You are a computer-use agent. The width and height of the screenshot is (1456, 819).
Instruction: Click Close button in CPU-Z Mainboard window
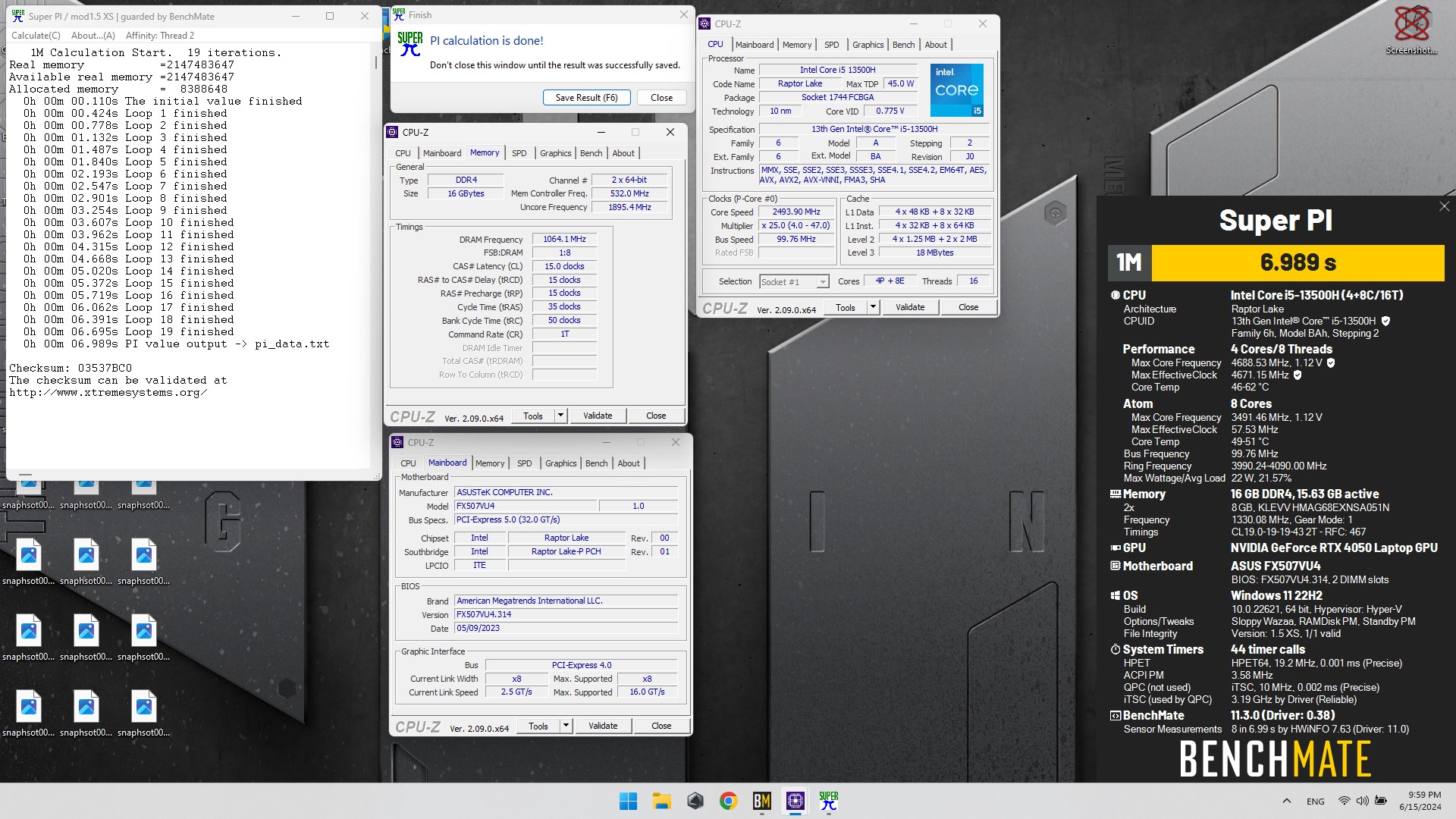[x=661, y=726]
